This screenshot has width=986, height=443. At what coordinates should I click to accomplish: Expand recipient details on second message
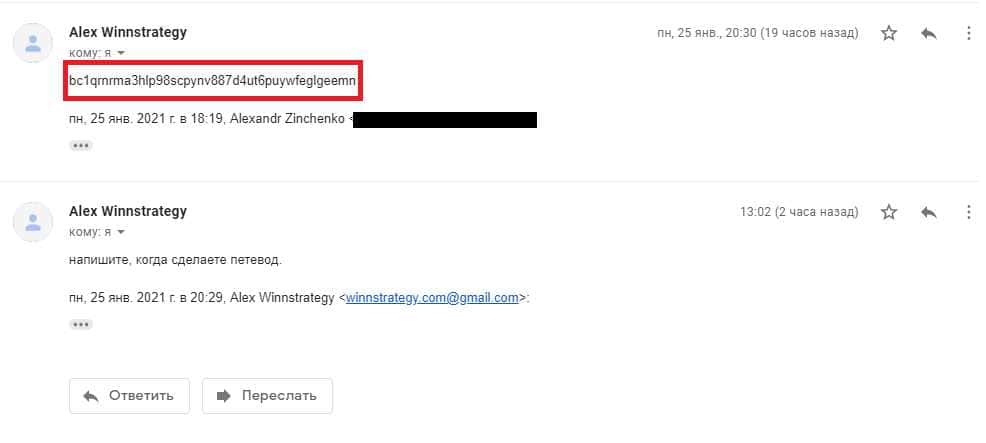tap(121, 232)
